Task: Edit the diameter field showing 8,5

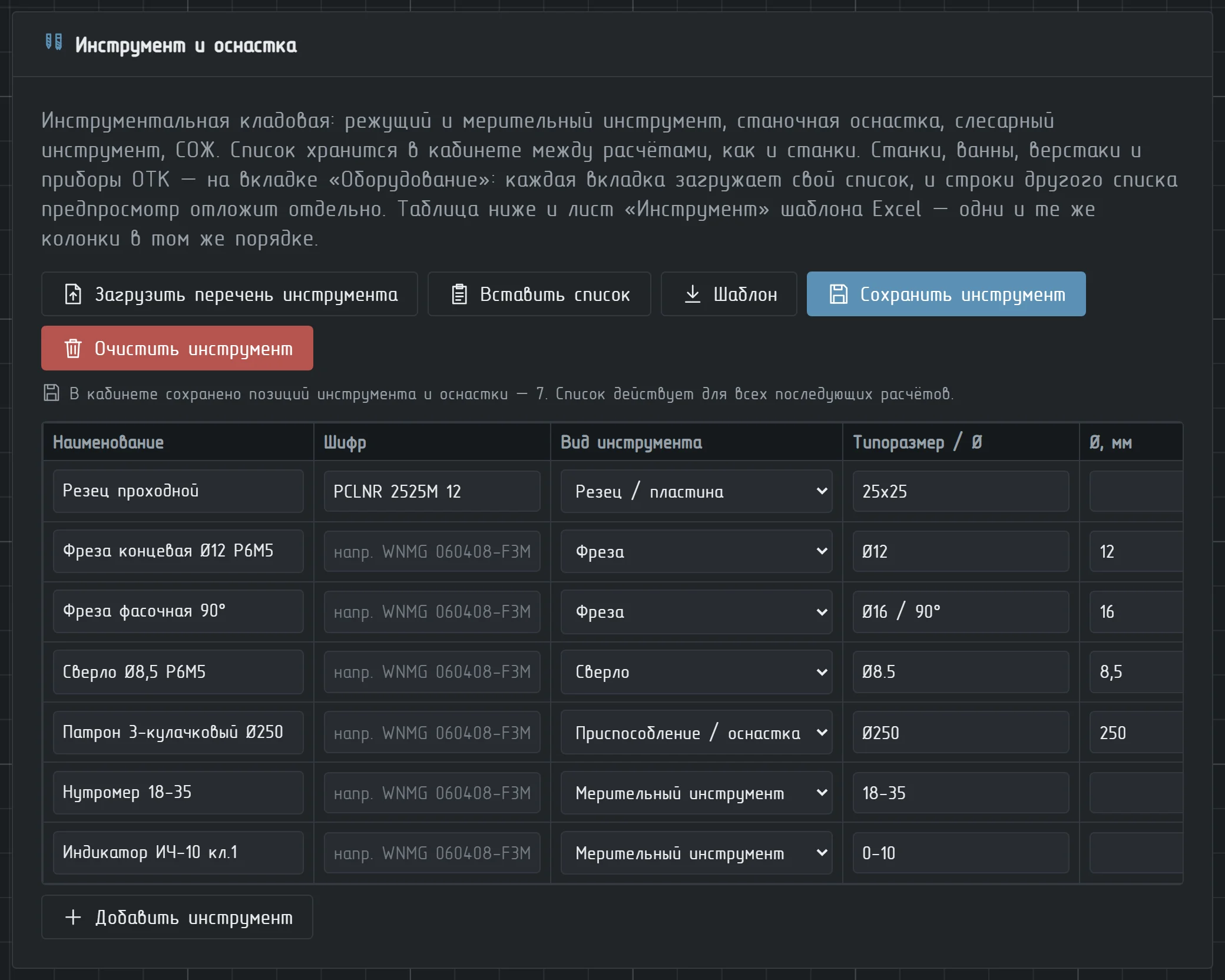Action: (1137, 672)
